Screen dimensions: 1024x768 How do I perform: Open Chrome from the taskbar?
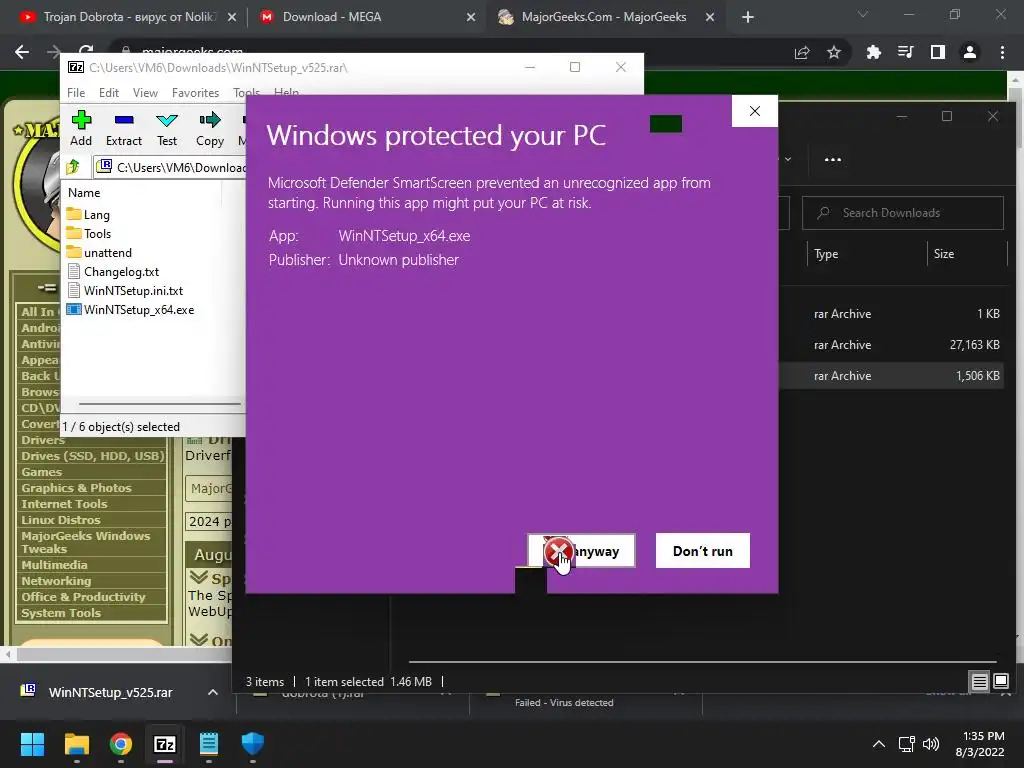[x=121, y=744]
